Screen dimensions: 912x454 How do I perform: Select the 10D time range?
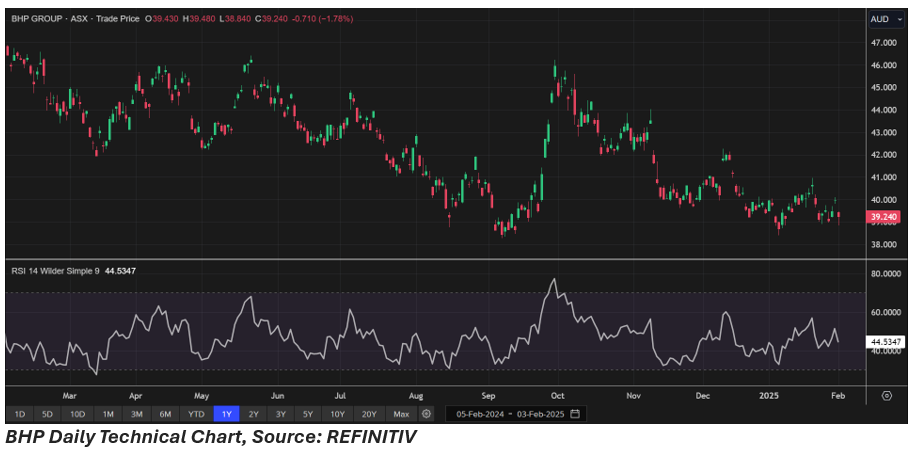(77, 414)
